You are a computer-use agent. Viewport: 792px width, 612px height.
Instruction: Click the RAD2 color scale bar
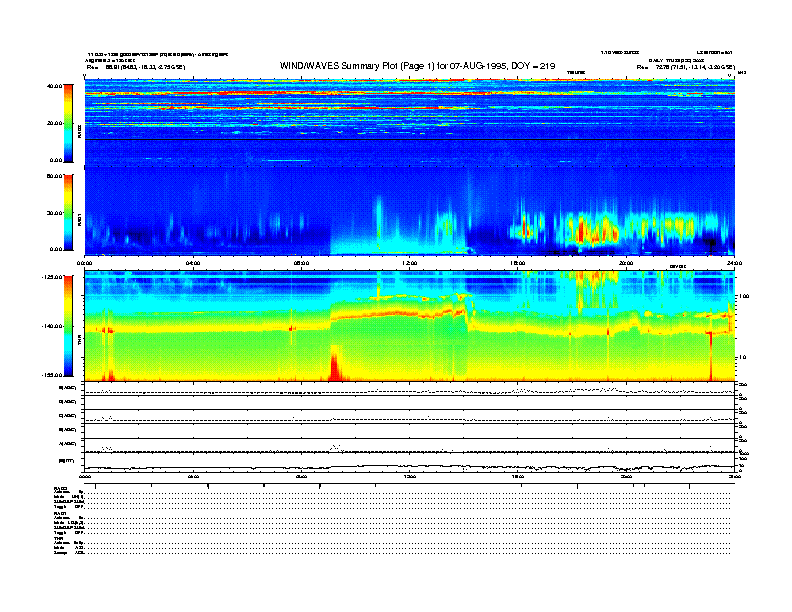(x=68, y=123)
